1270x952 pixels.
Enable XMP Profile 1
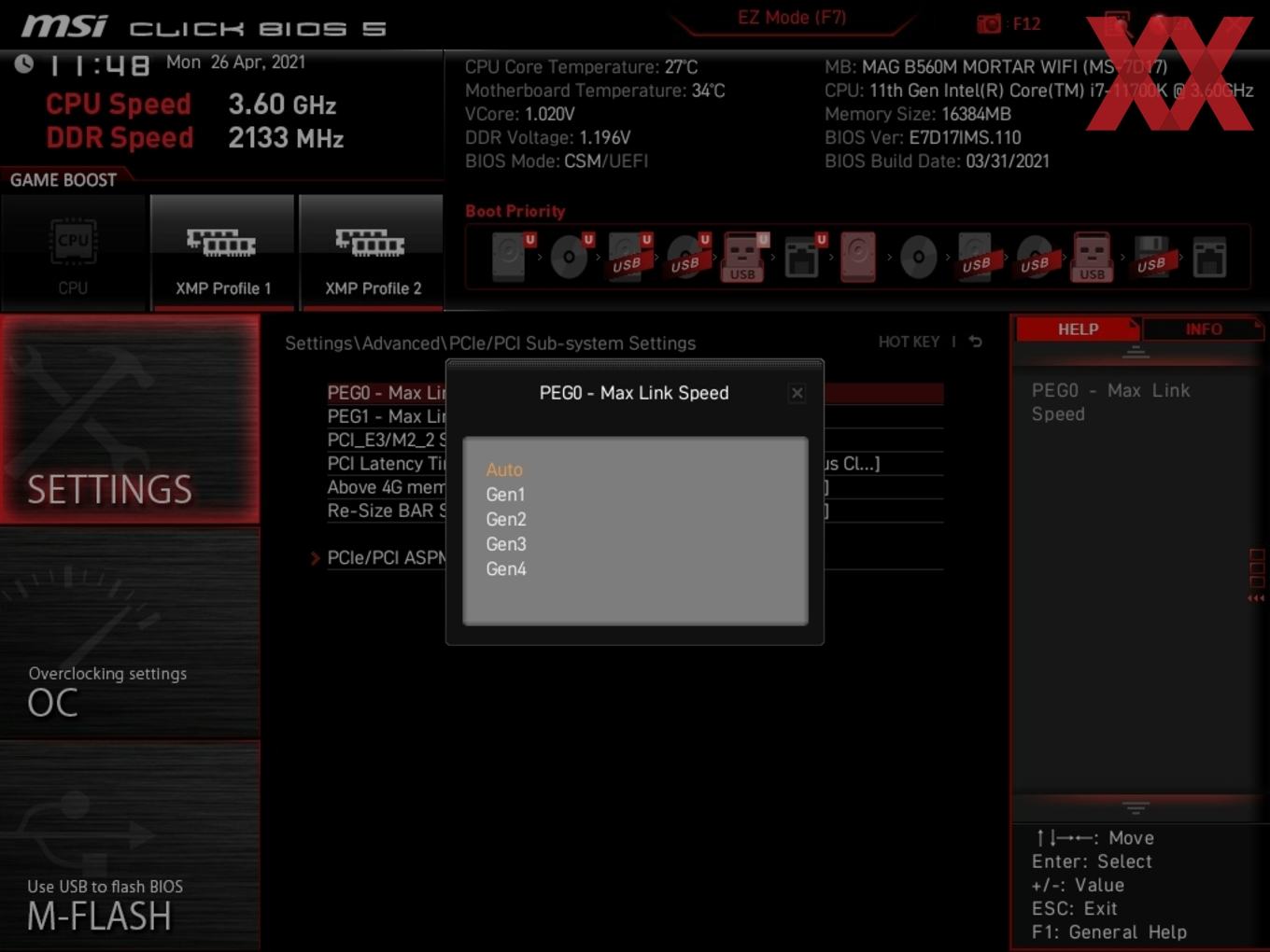point(222,252)
